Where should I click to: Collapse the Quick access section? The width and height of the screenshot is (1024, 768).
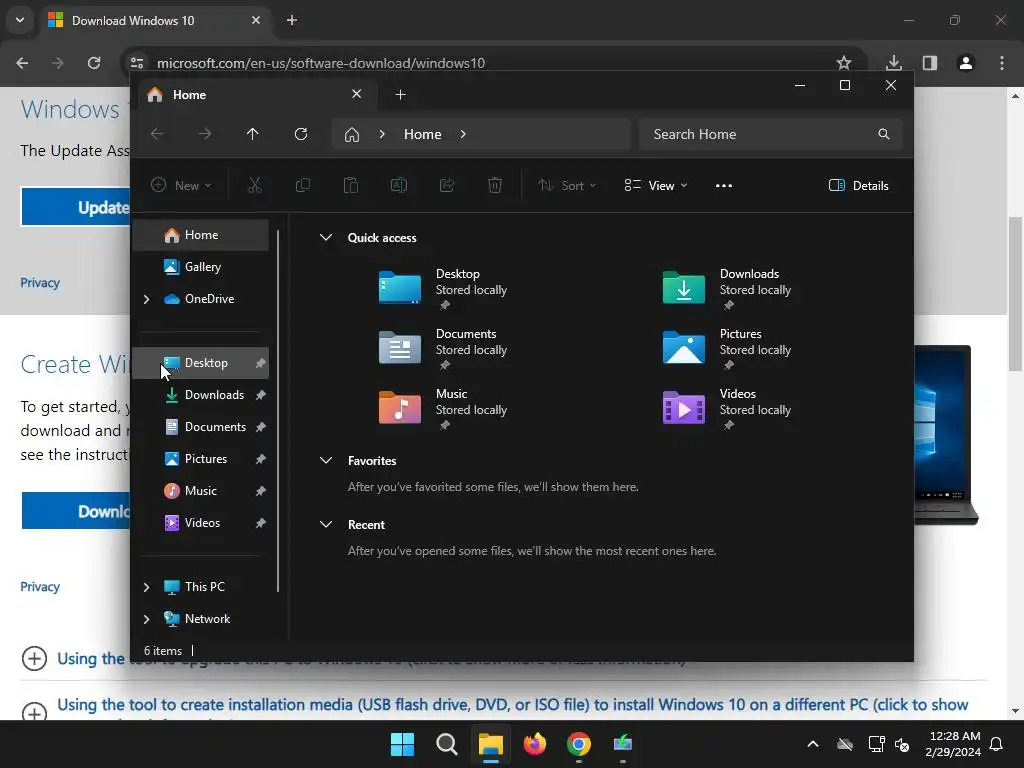click(326, 238)
